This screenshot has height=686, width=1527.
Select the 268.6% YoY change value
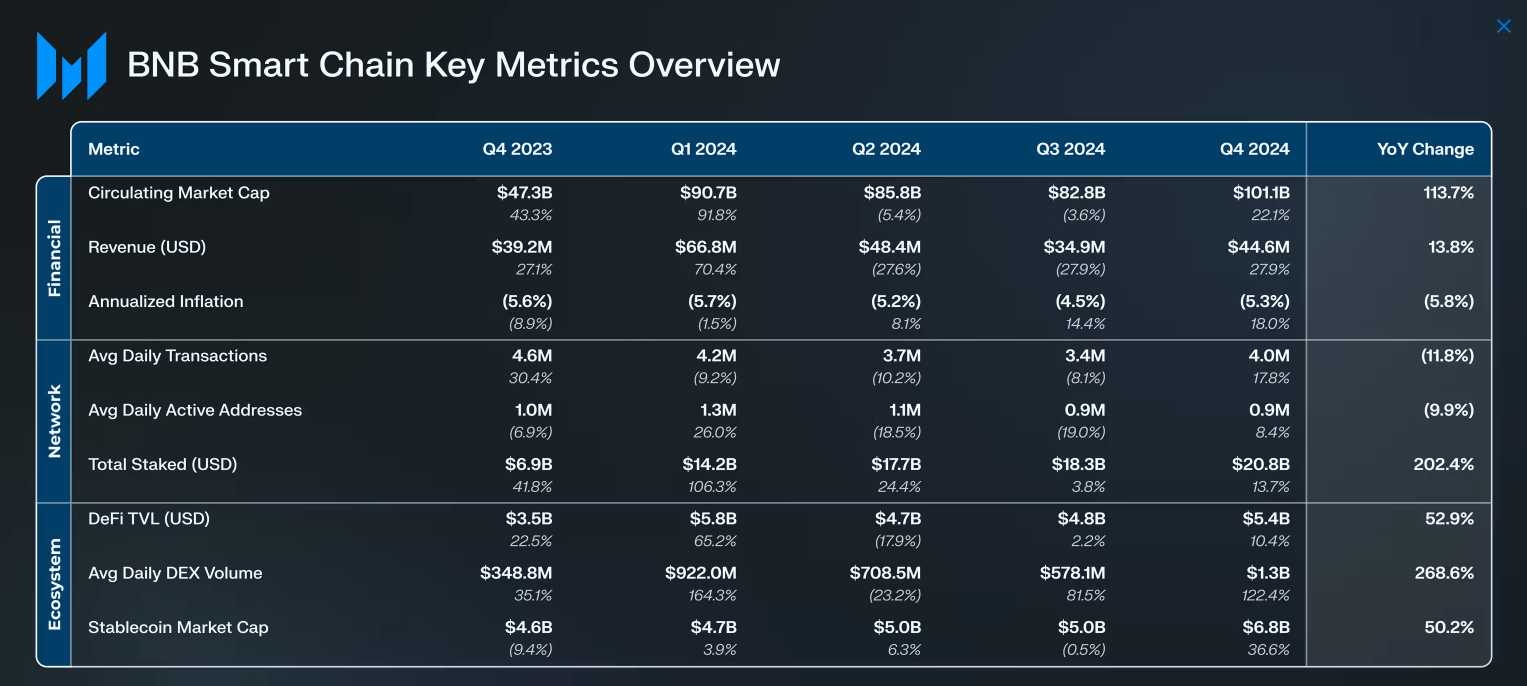coord(1448,573)
